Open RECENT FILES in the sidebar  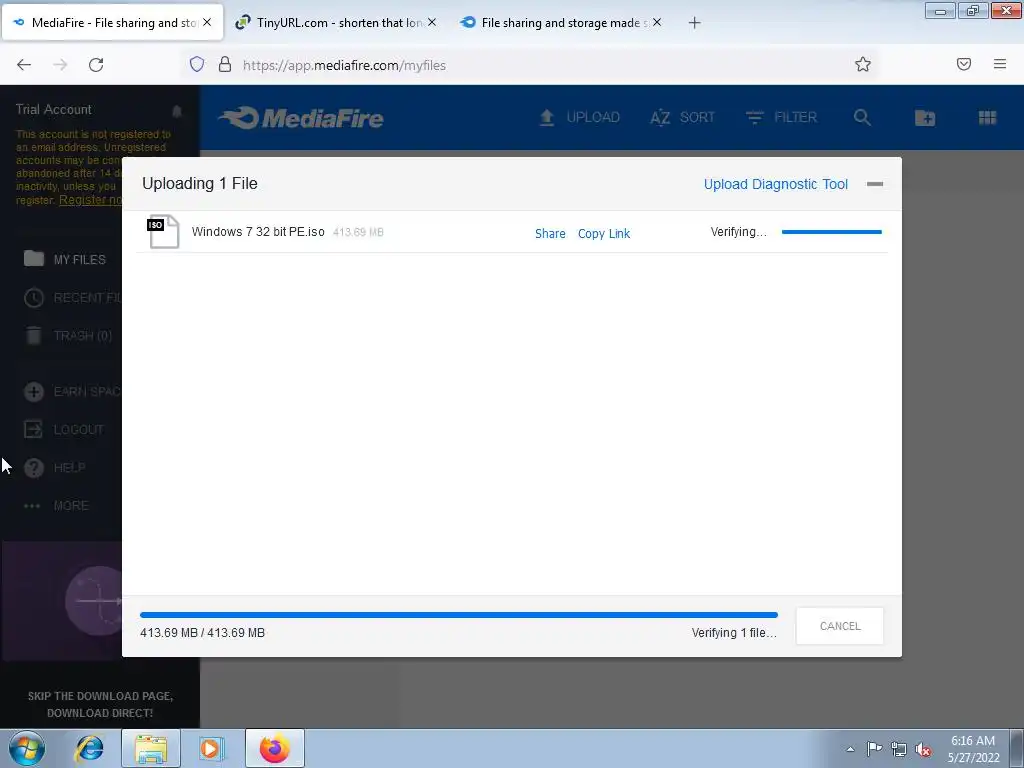(73, 298)
